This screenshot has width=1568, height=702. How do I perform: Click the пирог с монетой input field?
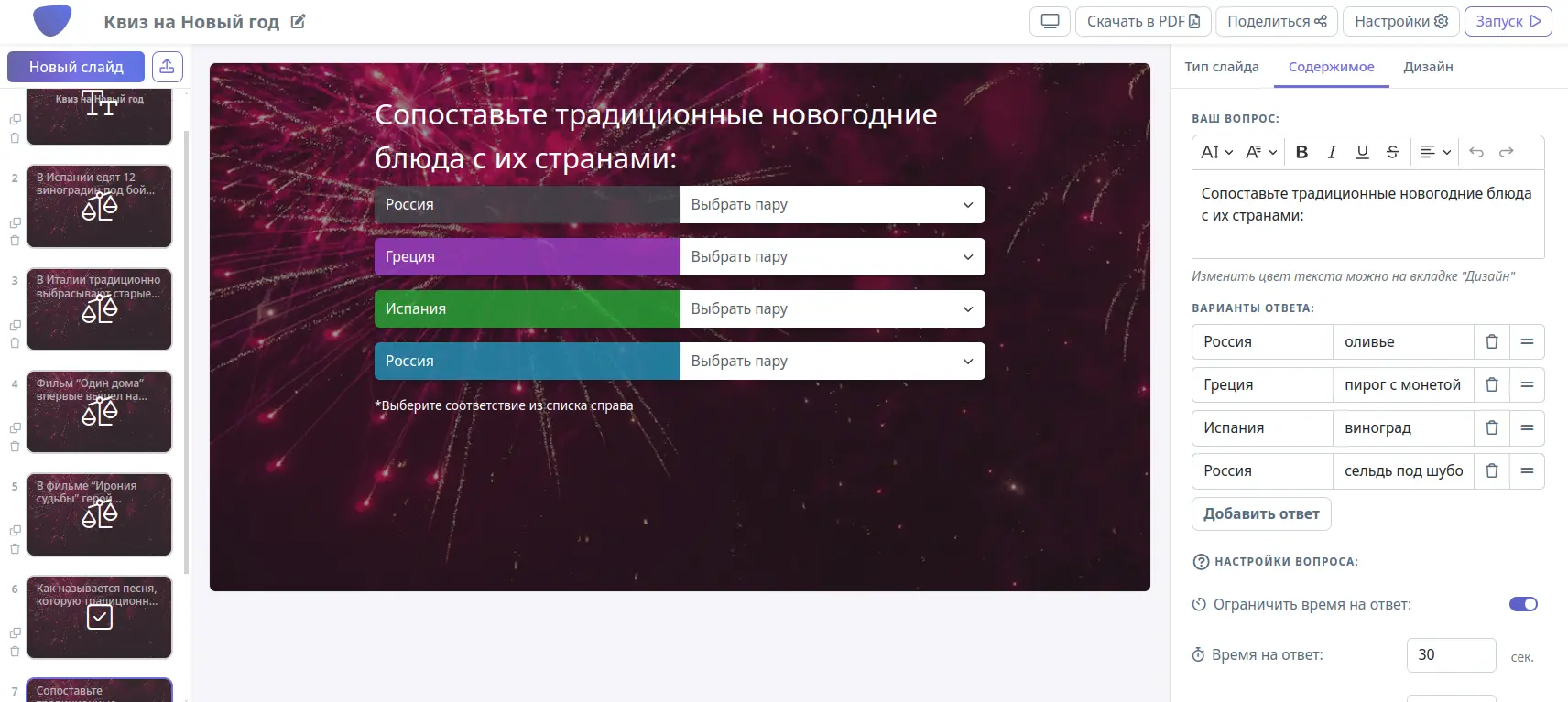pyautogui.click(x=1403, y=384)
